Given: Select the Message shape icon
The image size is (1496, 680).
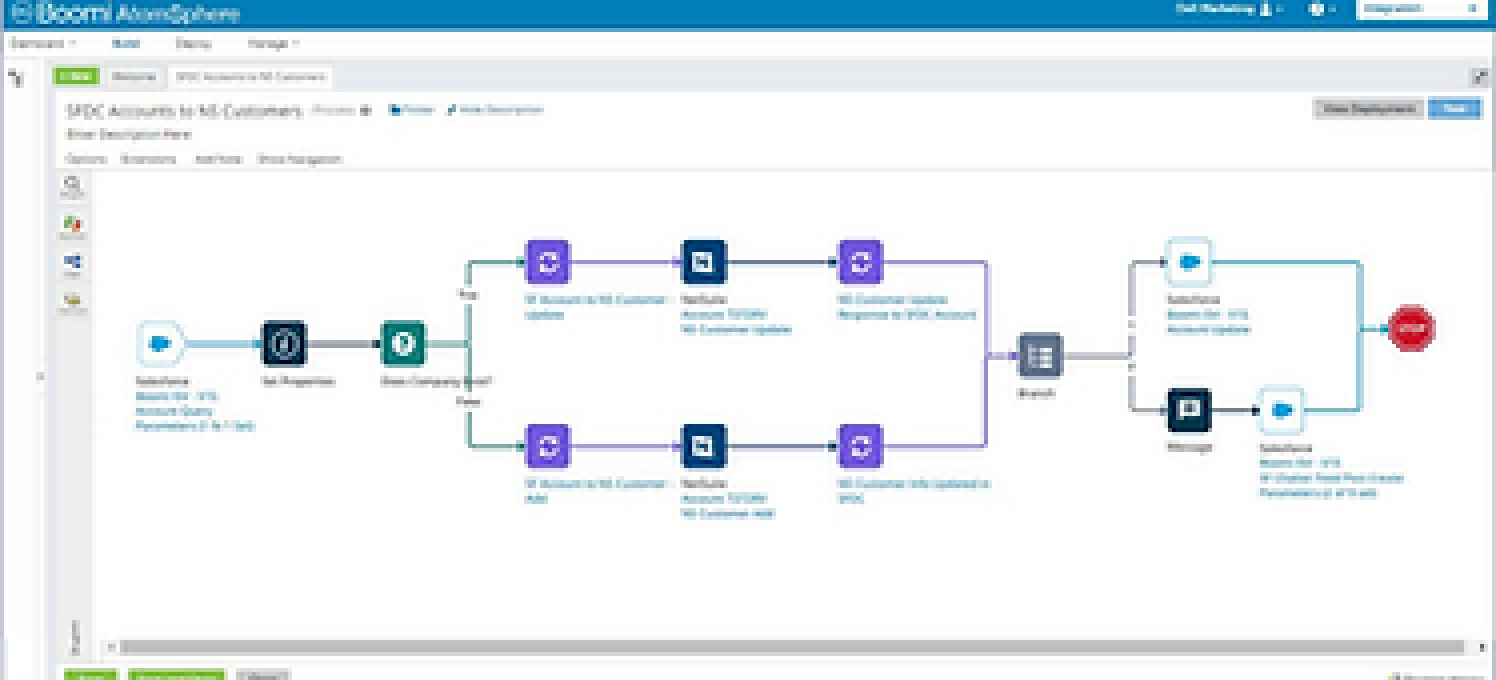Looking at the screenshot, I should [1189, 410].
